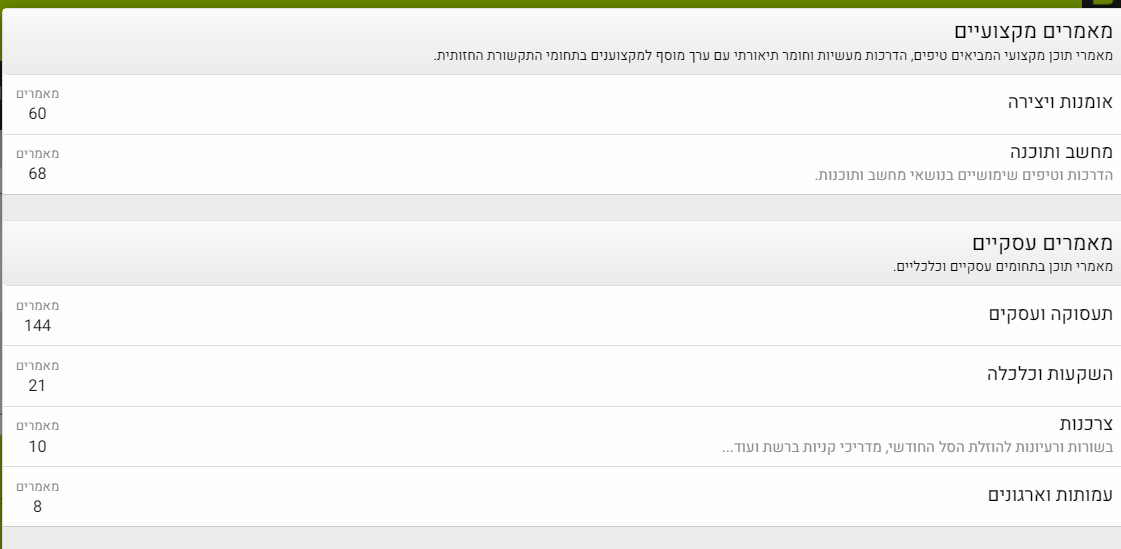Image resolution: width=1121 pixels, height=549 pixels.
Task: Click the 10 article count for צרכנות
Action: 37,446
